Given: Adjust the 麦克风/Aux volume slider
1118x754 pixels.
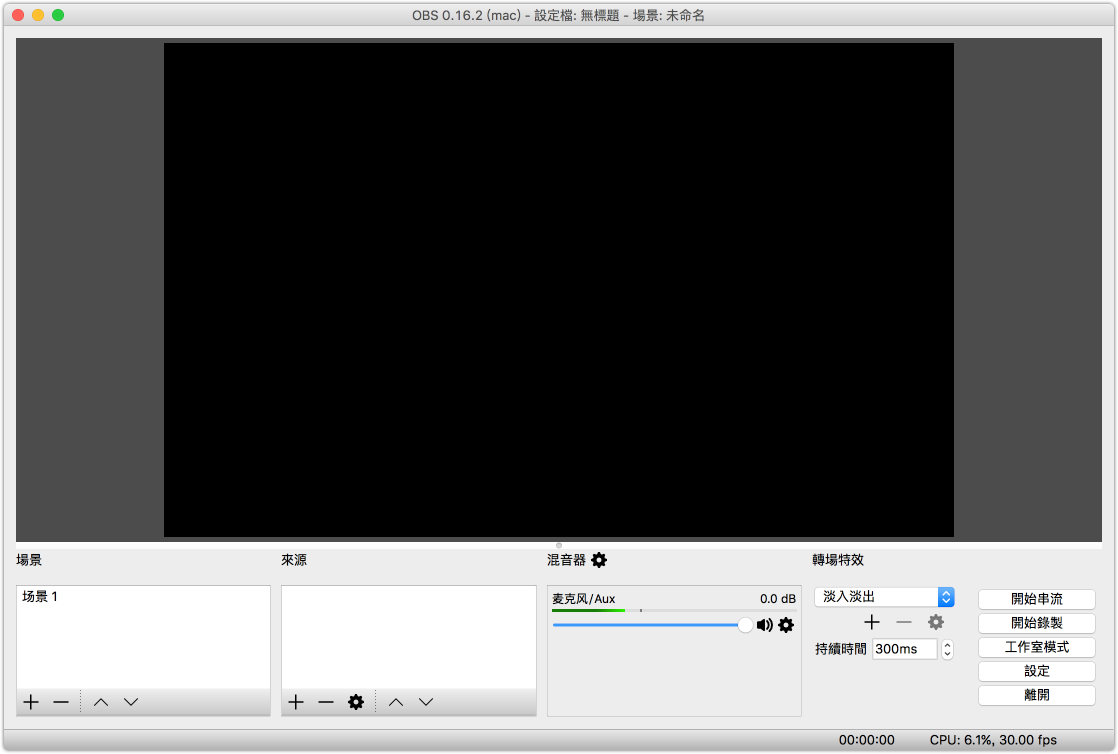Looking at the screenshot, I should [652, 625].
